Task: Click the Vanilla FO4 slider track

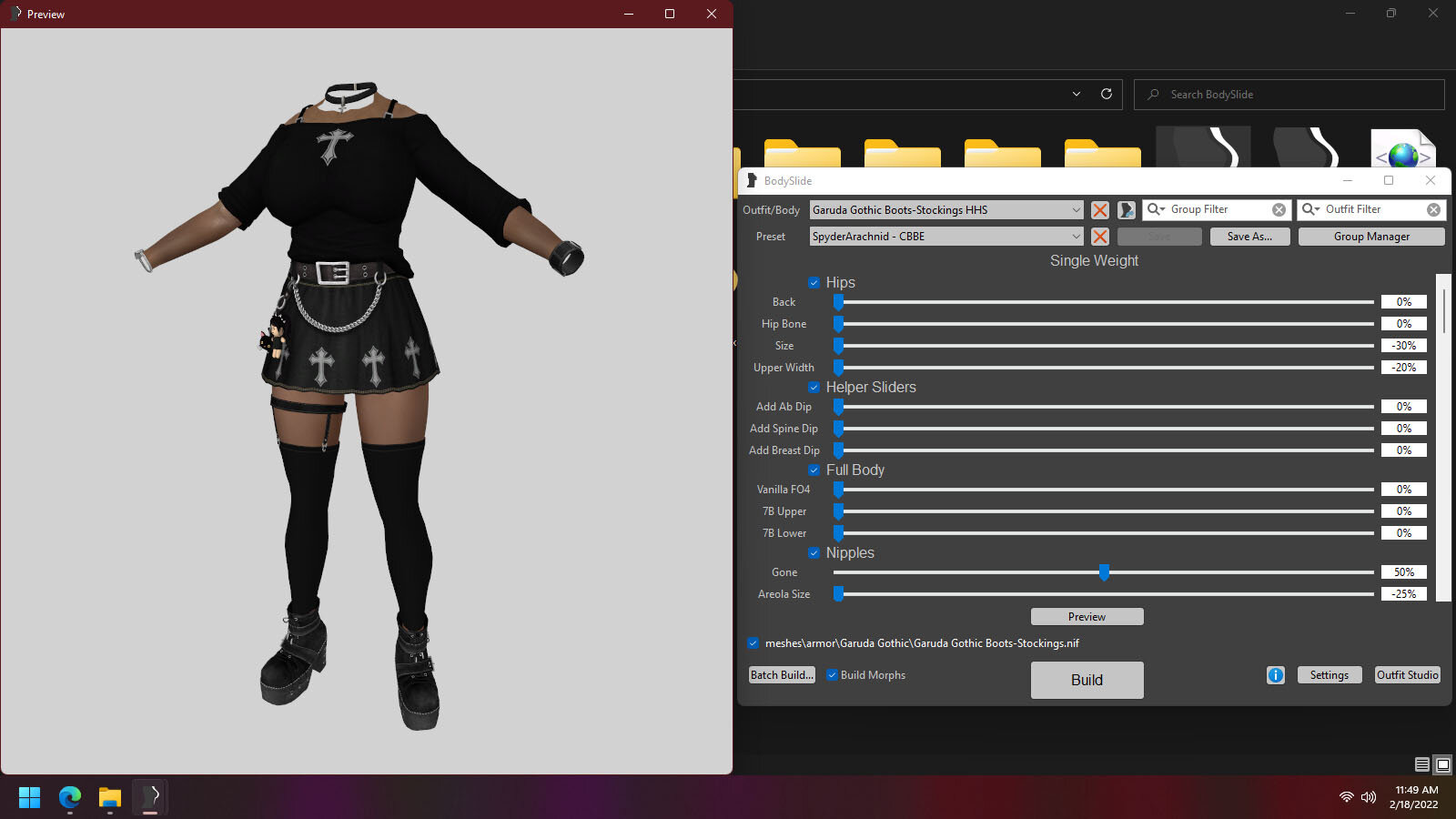Action: point(1103,490)
